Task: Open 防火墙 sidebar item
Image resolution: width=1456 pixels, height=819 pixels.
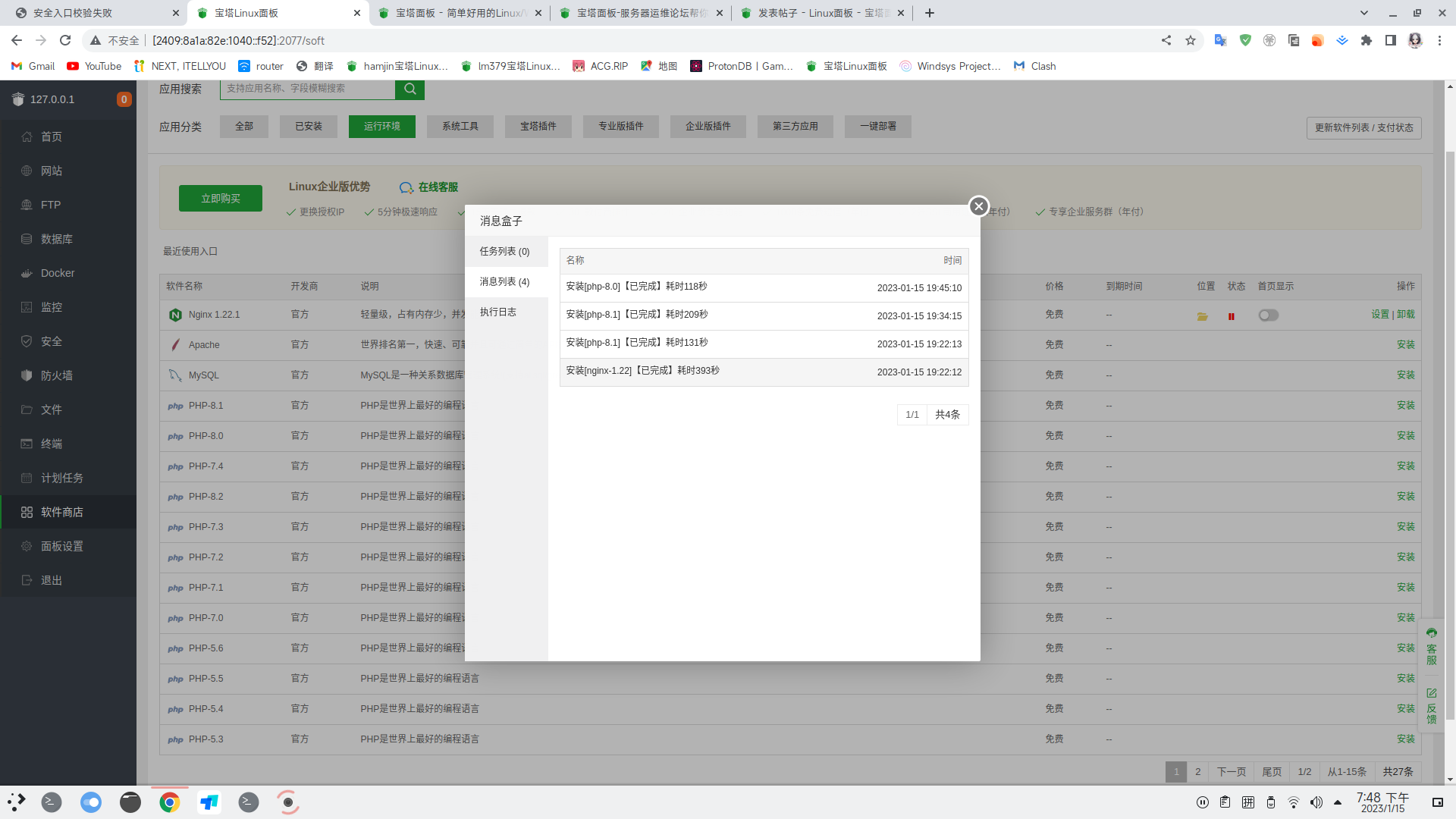Action: [x=57, y=375]
